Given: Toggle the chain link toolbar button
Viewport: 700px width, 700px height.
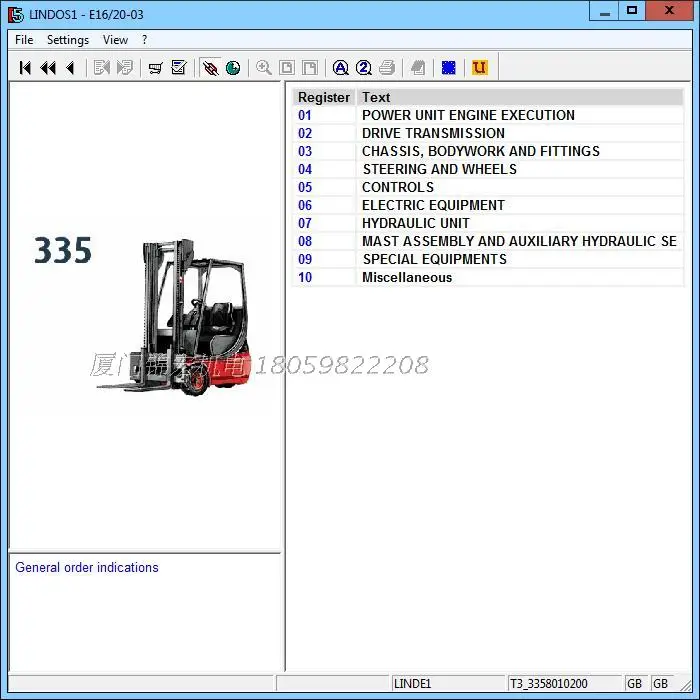Looking at the screenshot, I should pos(210,68).
